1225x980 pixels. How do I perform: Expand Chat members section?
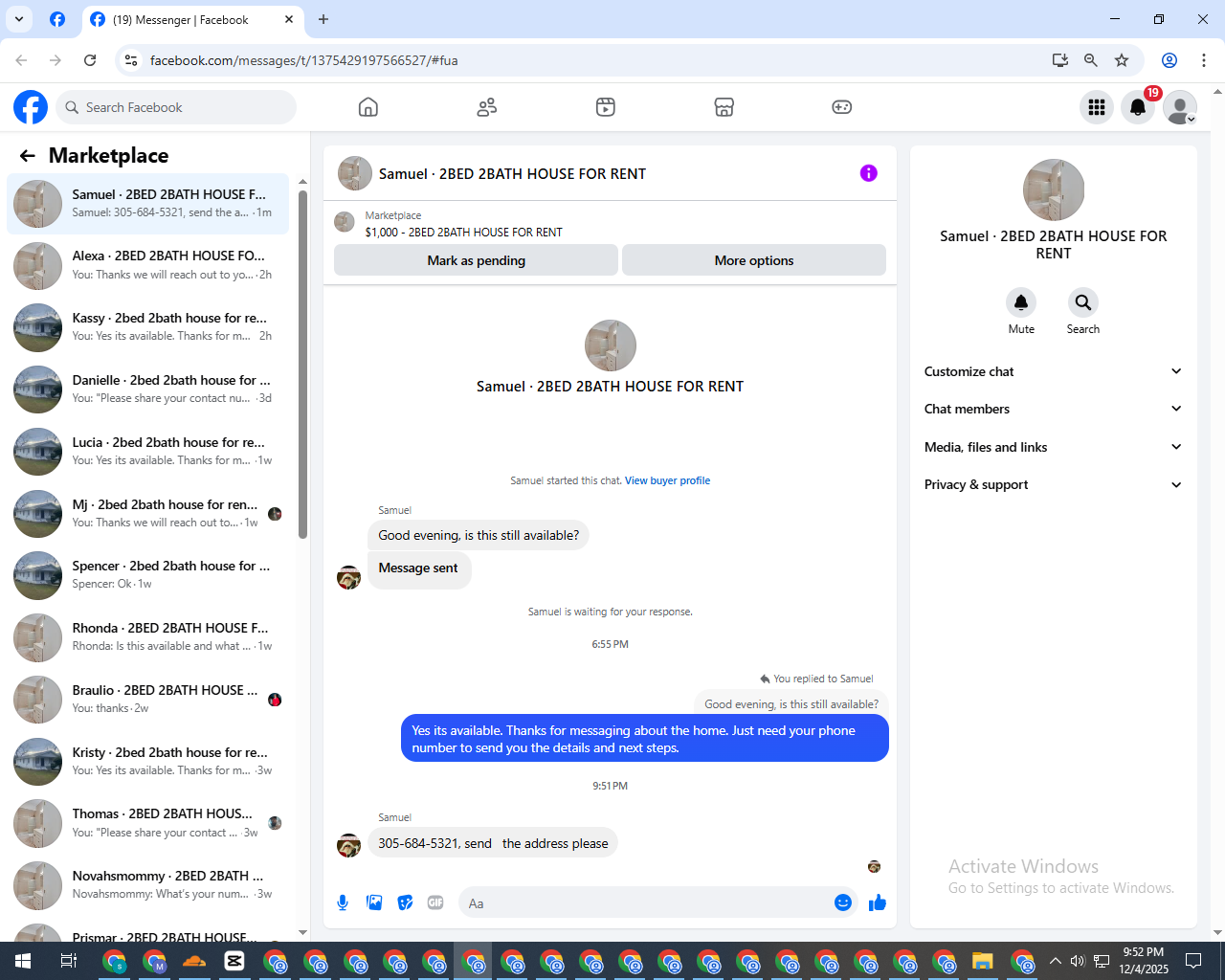(1053, 409)
